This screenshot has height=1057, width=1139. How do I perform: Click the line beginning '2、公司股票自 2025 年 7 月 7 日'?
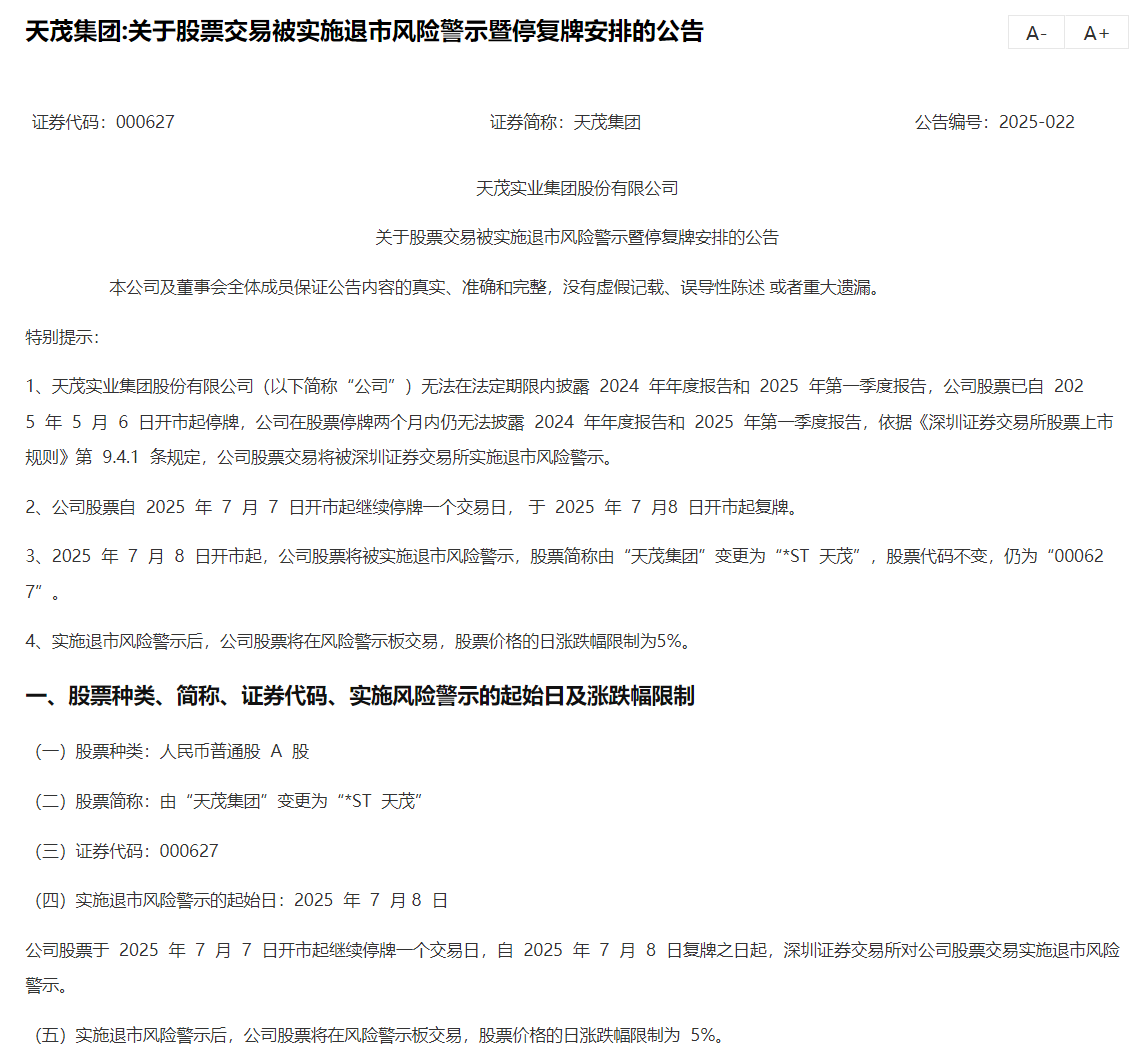click(413, 507)
